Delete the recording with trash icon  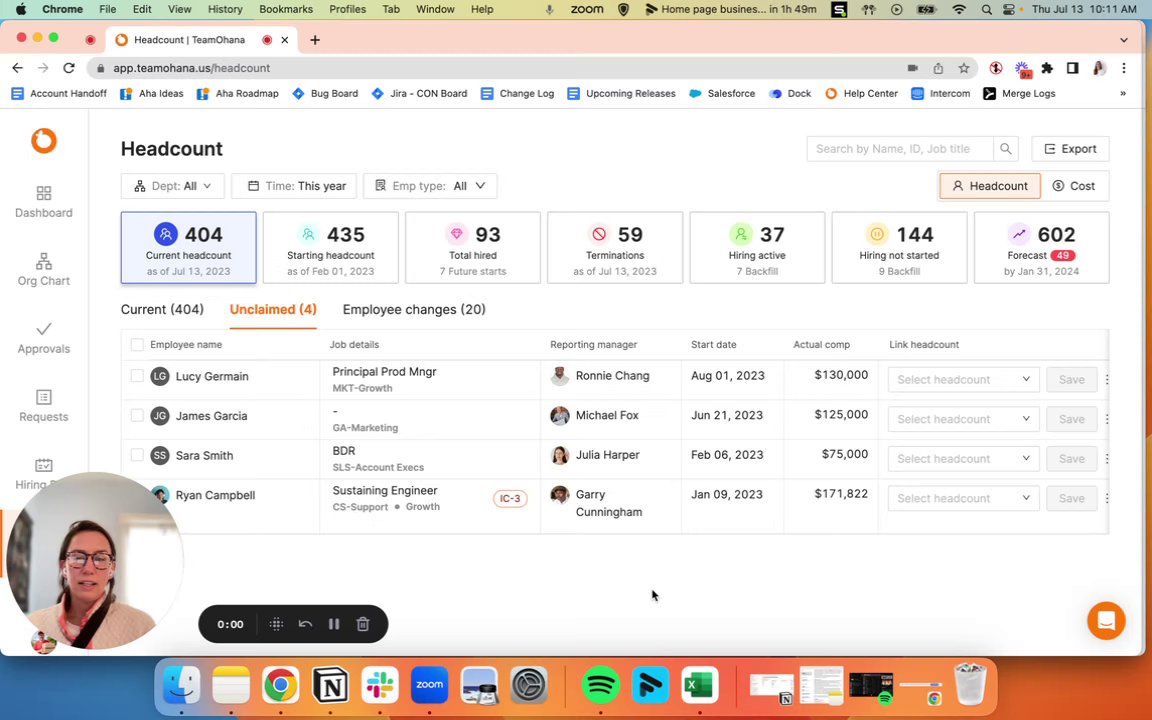[363, 624]
